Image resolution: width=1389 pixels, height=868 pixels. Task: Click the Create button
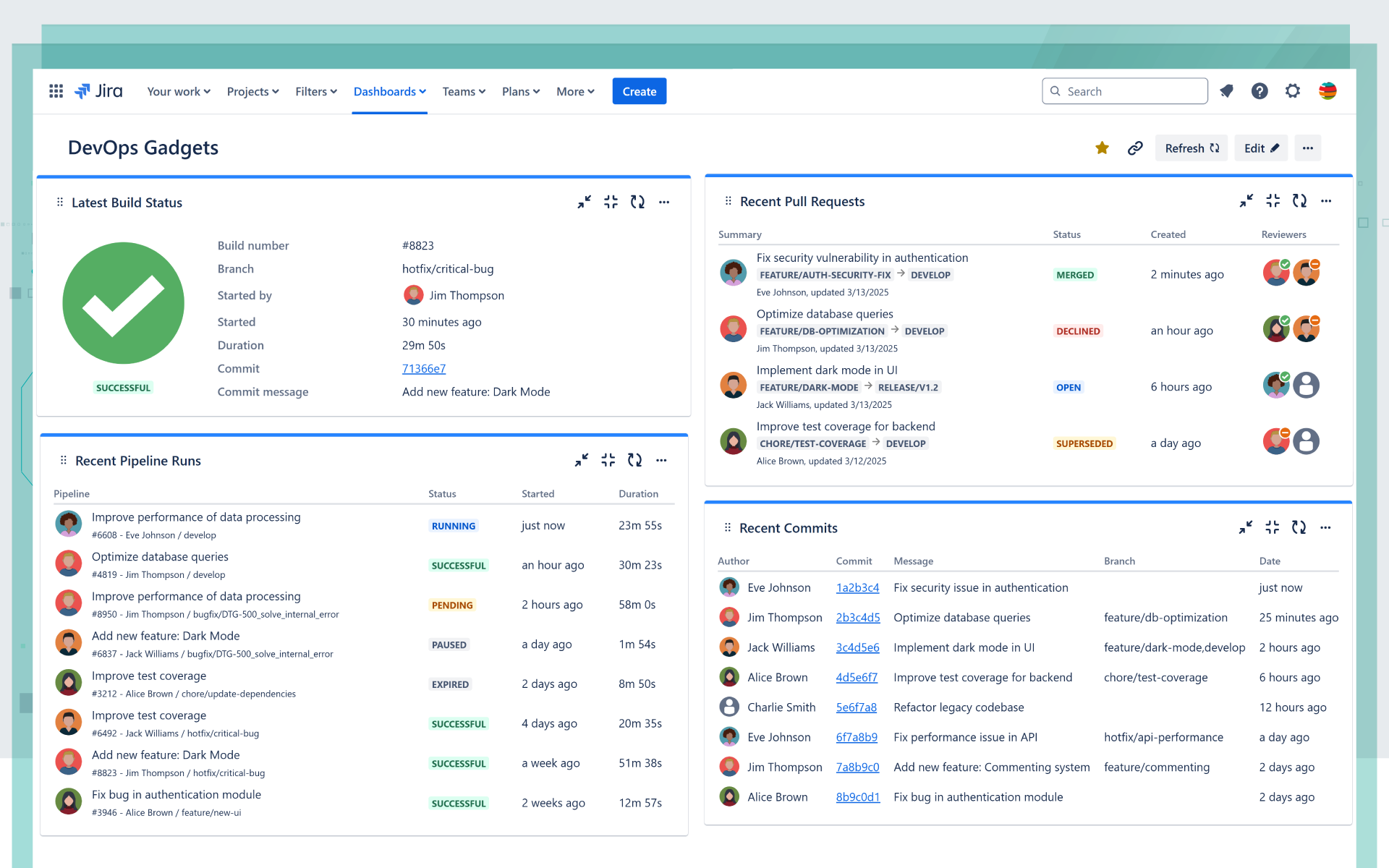(x=639, y=91)
